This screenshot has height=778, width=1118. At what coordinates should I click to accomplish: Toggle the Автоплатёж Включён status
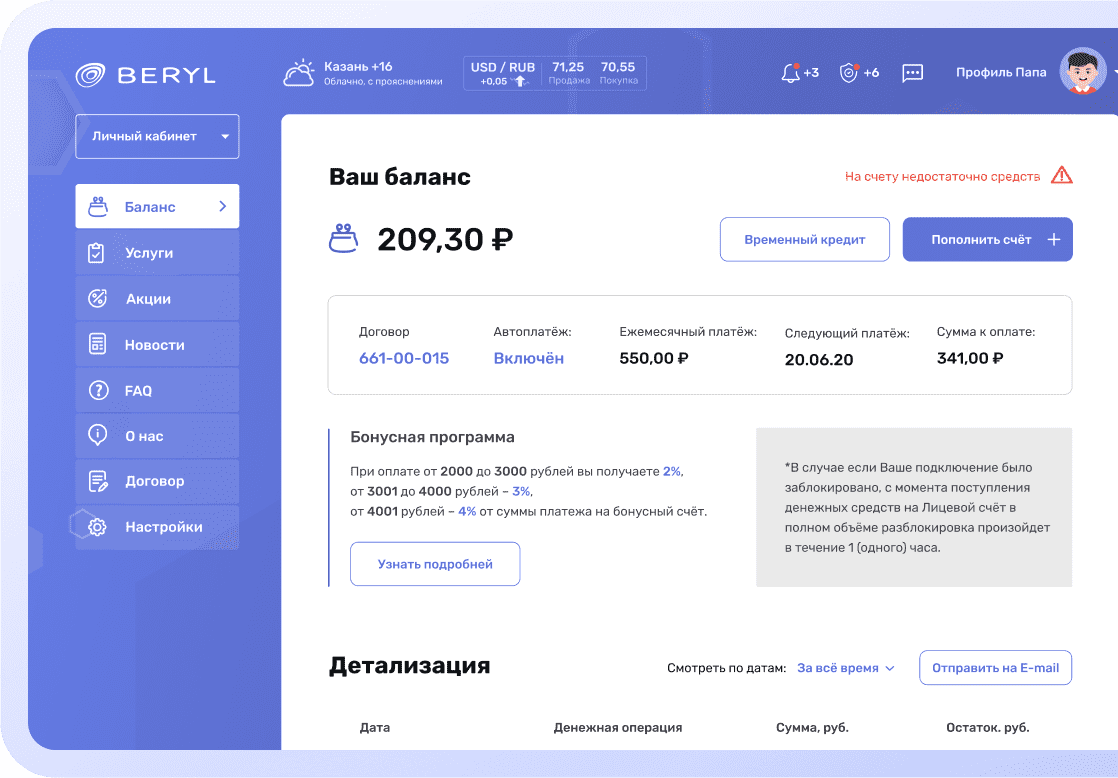pos(528,358)
